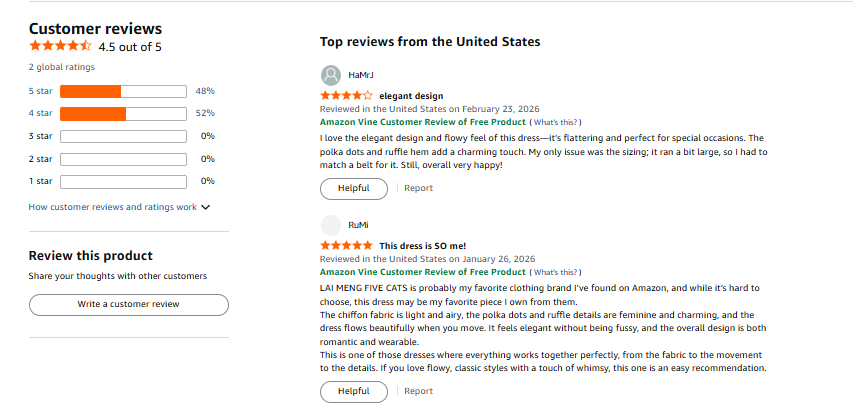This screenshot has height=418, width=853.
Task: Report RuMi's dress review
Action: click(418, 391)
